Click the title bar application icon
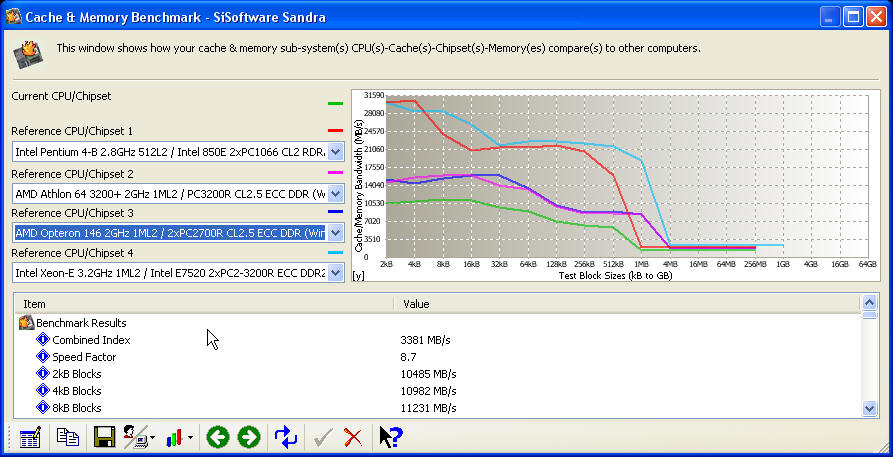893x457 pixels. (14, 17)
